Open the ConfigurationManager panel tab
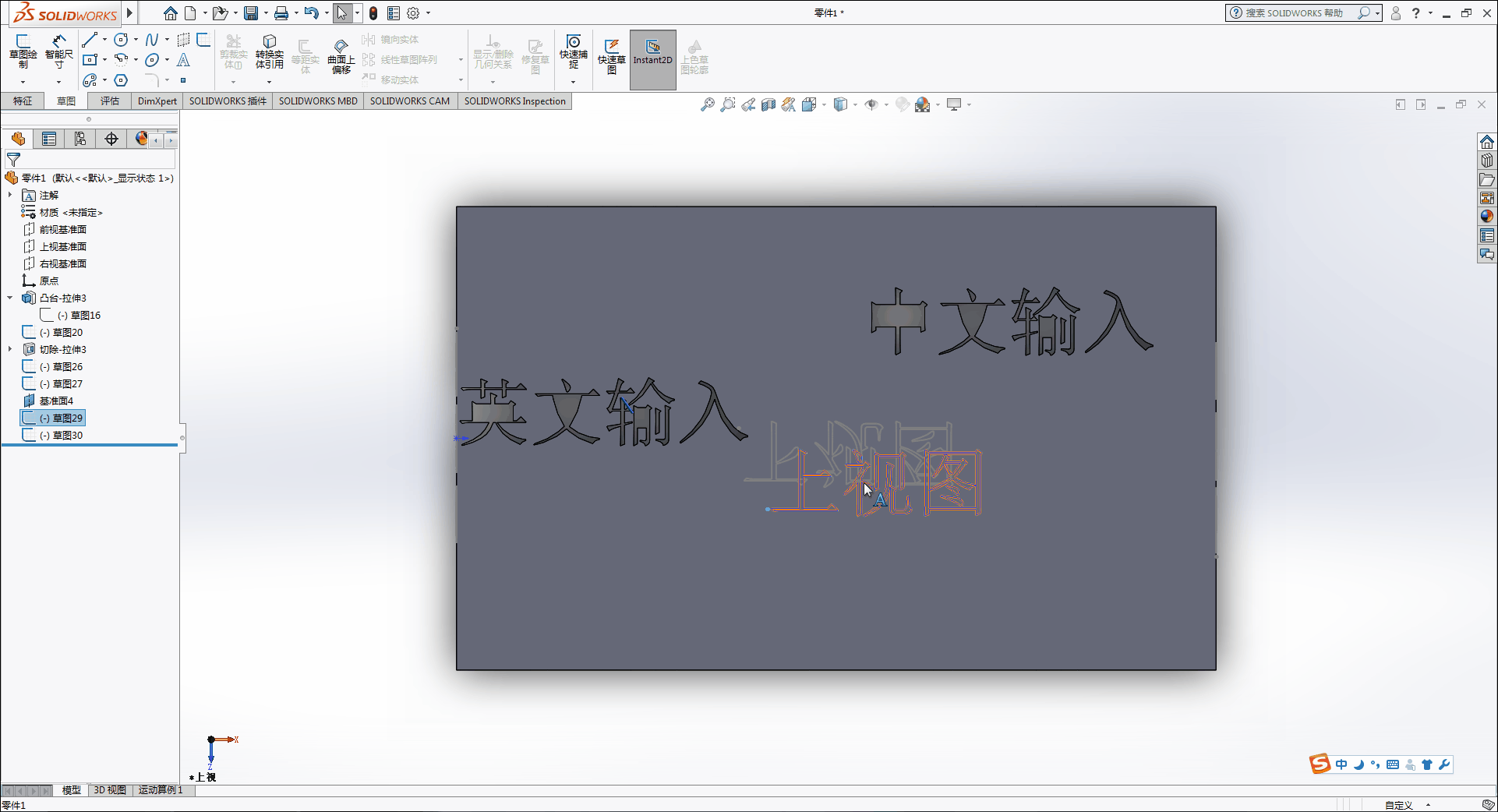 point(80,139)
